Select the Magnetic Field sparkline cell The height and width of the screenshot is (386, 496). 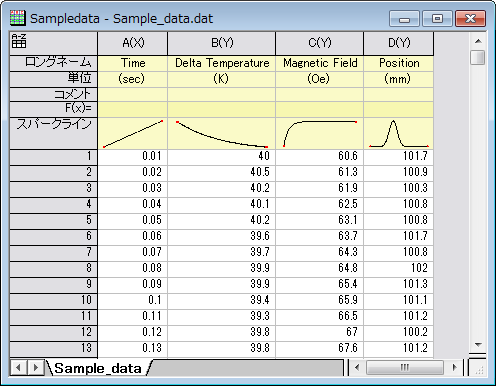point(320,133)
